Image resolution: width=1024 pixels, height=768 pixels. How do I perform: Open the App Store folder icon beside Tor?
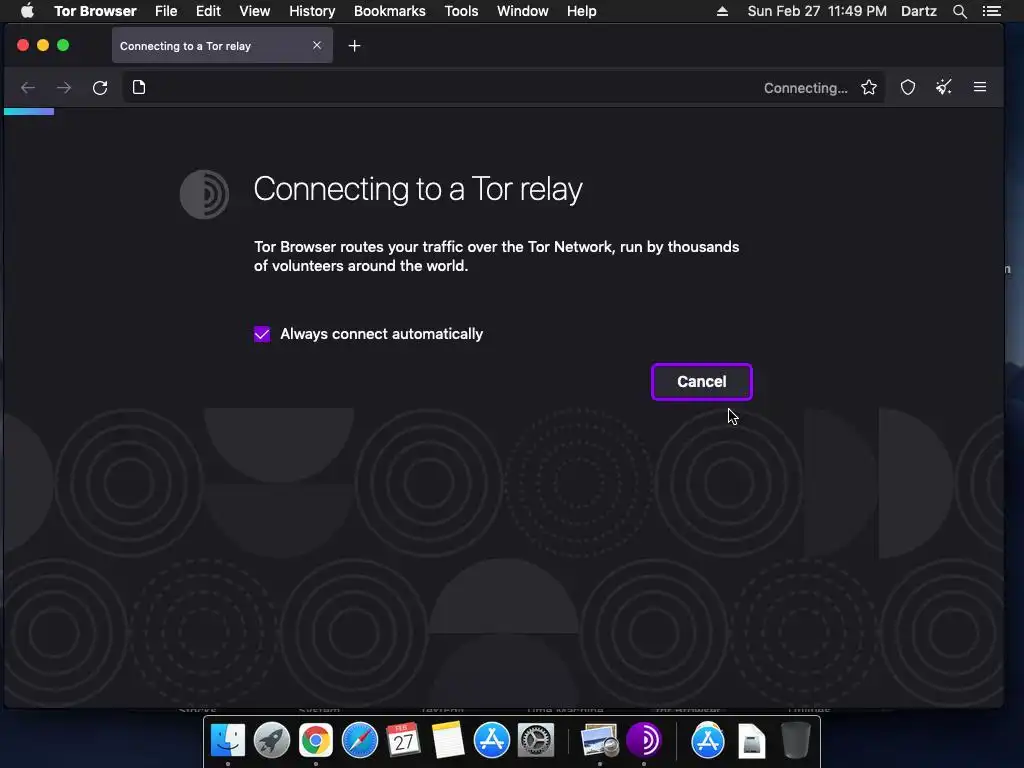point(707,741)
